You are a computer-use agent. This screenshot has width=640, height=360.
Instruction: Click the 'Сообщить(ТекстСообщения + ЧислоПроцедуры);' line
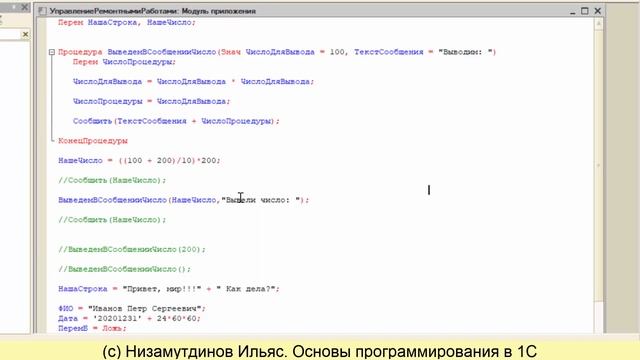(x=176, y=121)
